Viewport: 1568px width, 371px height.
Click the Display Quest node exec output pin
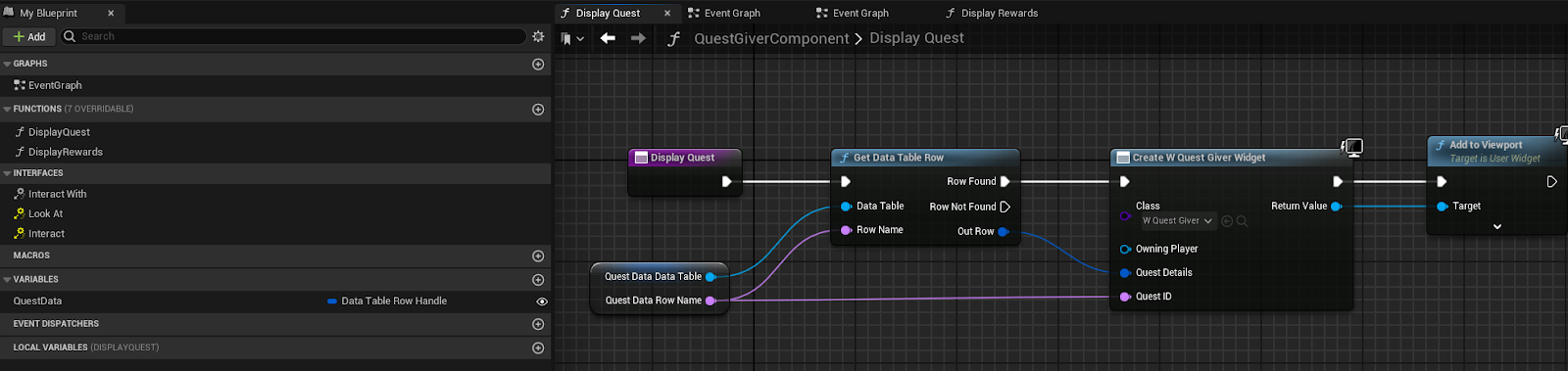(726, 181)
